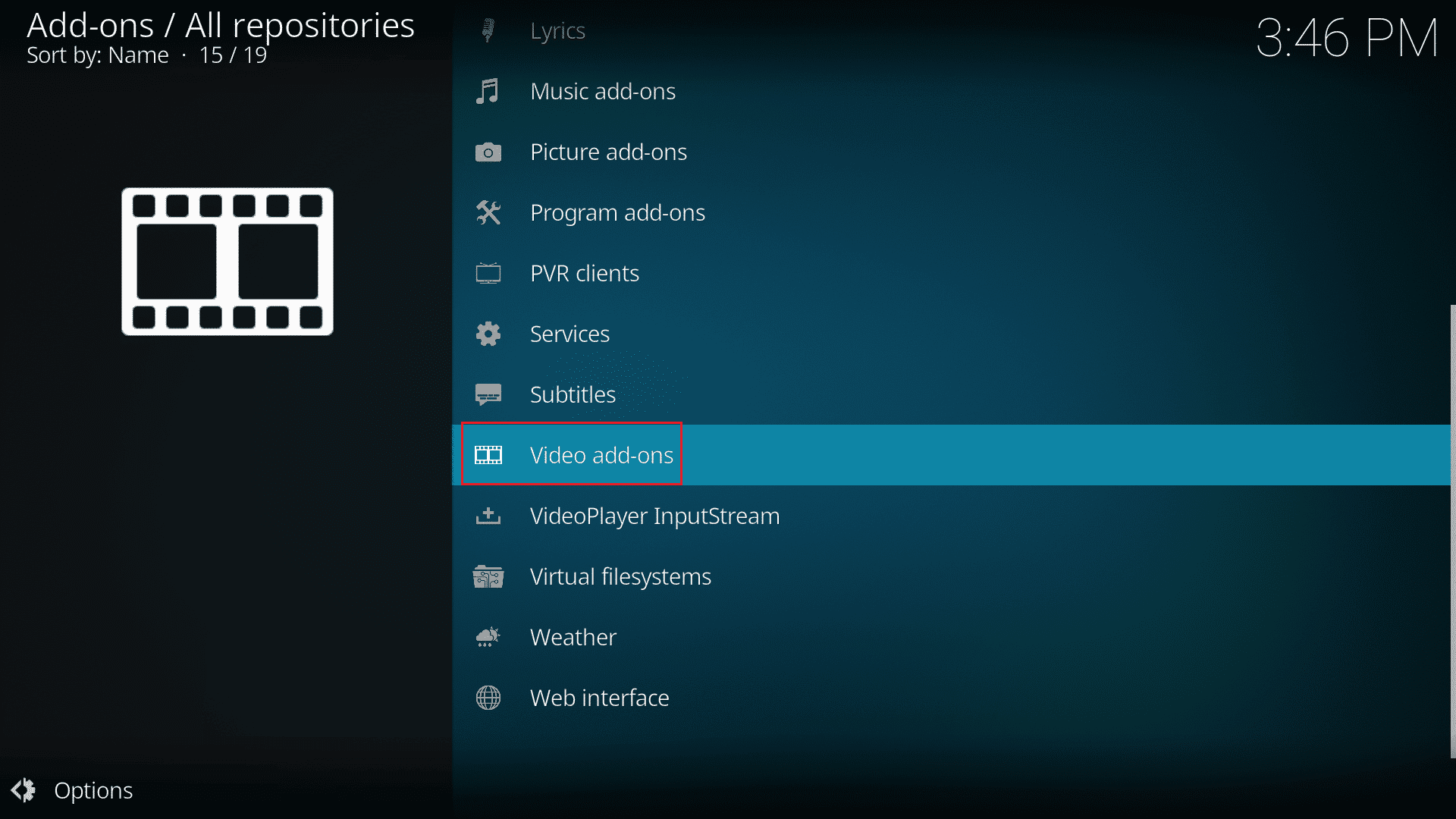1456x819 pixels.
Task: Select the PVR clients icon
Action: 489,272
